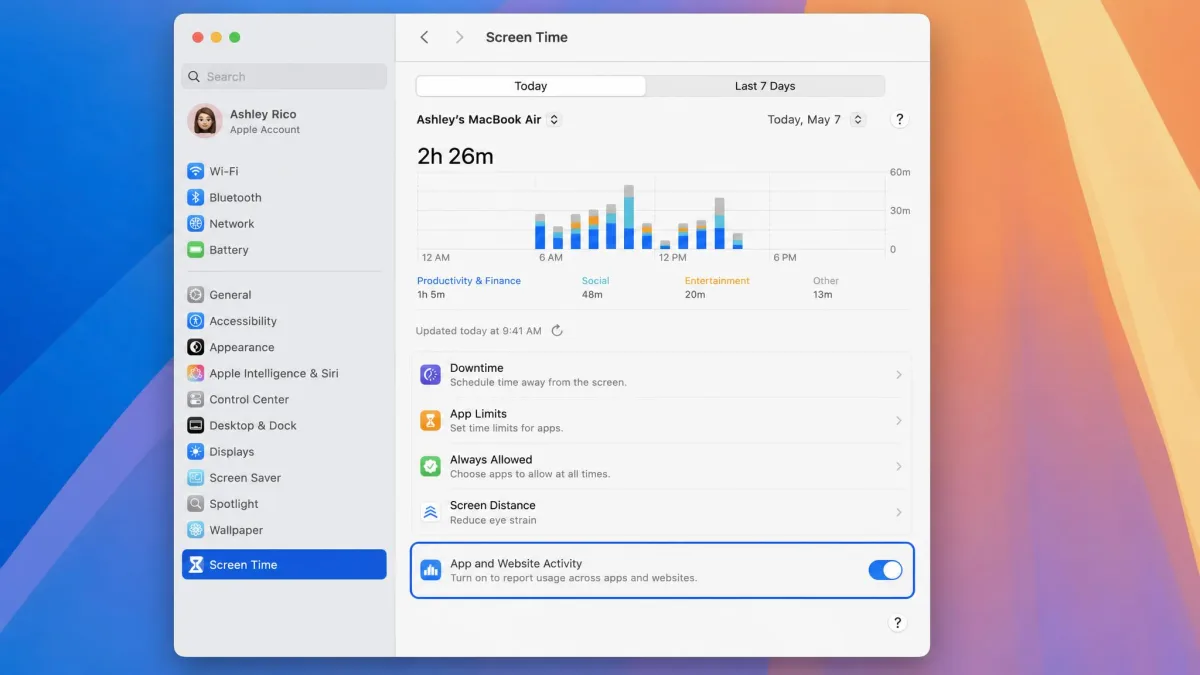Click in the Search field
The height and width of the screenshot is (675, 1200).
[285, 76]
